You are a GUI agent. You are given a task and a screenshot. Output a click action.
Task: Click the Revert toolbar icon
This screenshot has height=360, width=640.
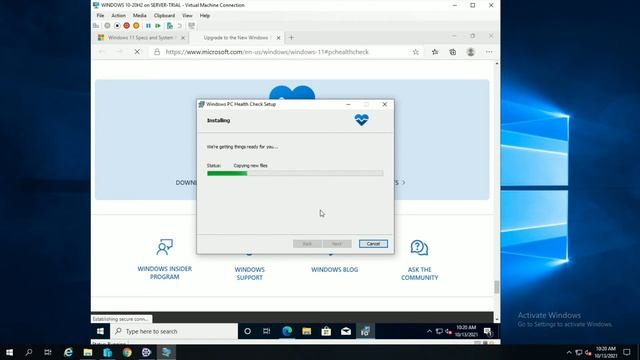pyautogui.click(x=180, y=26)
